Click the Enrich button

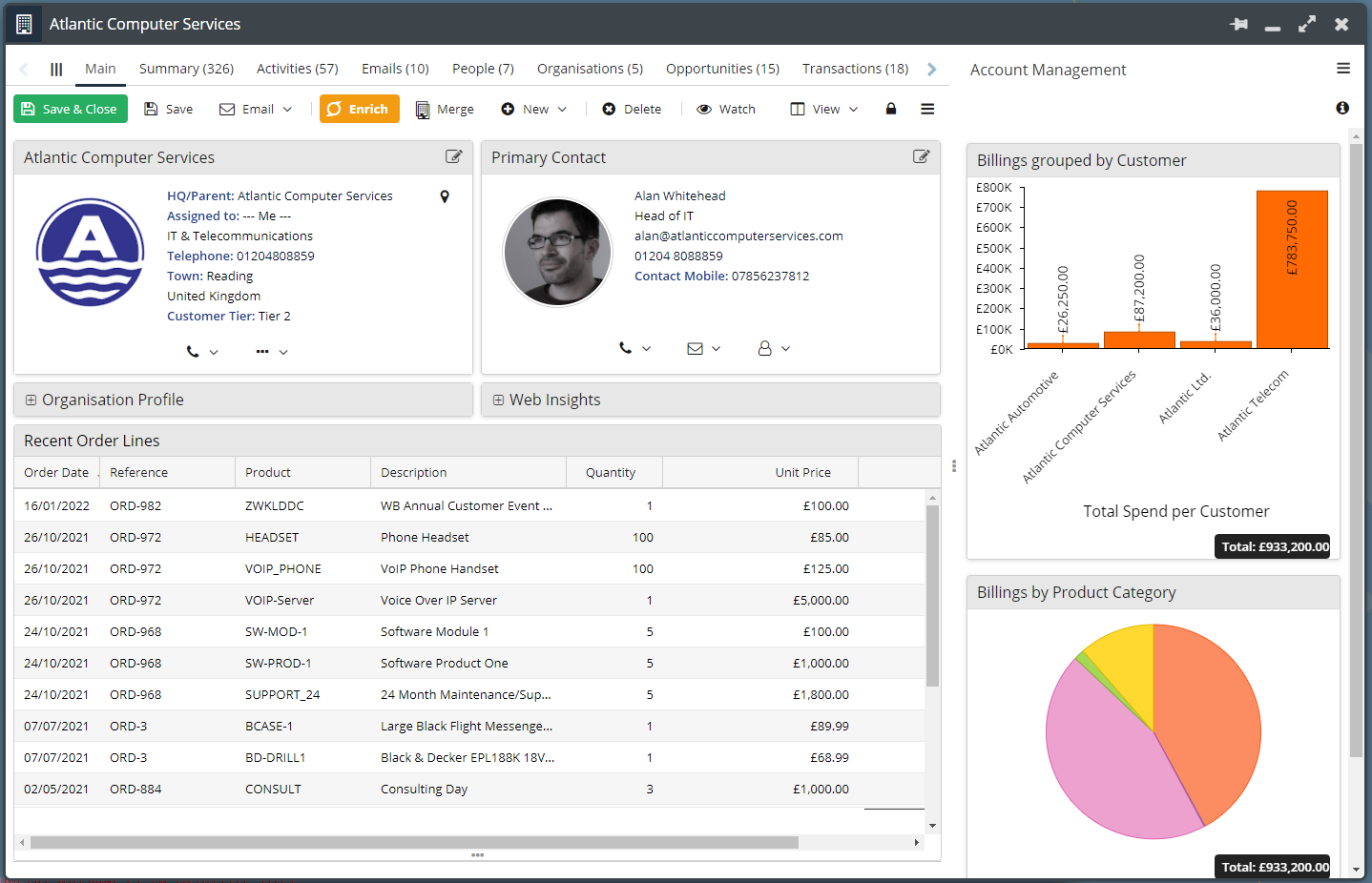(360, 109)
